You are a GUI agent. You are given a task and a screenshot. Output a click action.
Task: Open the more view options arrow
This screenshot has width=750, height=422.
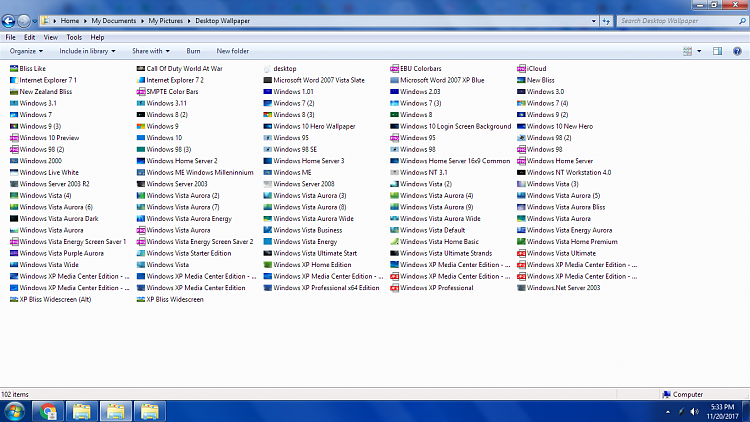pos(699,51)
